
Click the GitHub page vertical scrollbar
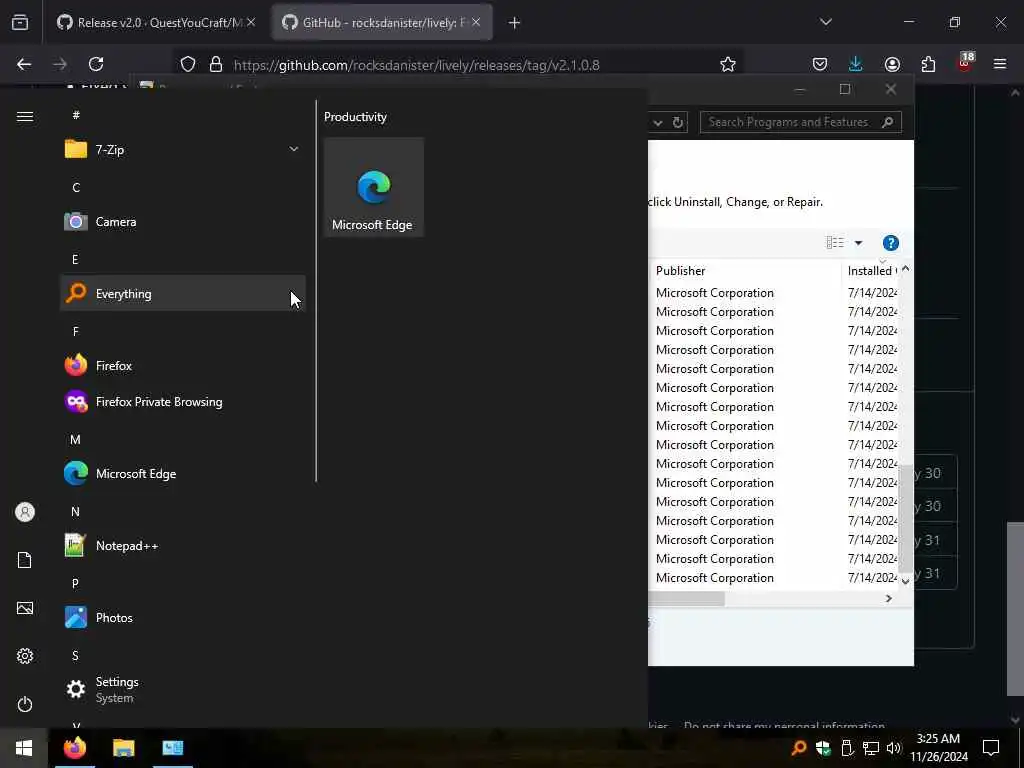[x=1015, y=609]
